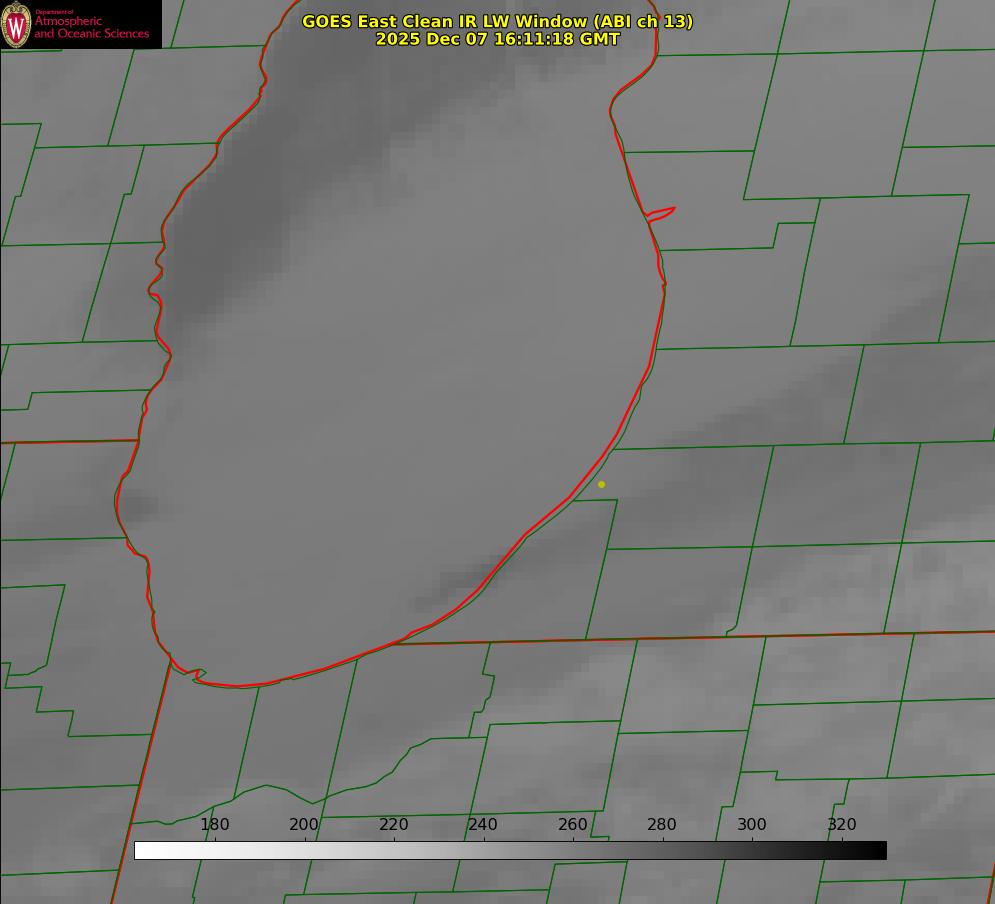Click the 320 label on the colorbar
995x904 pixels.
pos(842,824)
